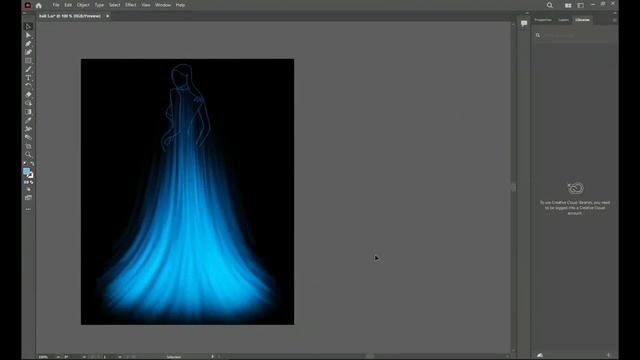Expand the toolbar to two columns
640x360 pixels.
click(24, 13)
